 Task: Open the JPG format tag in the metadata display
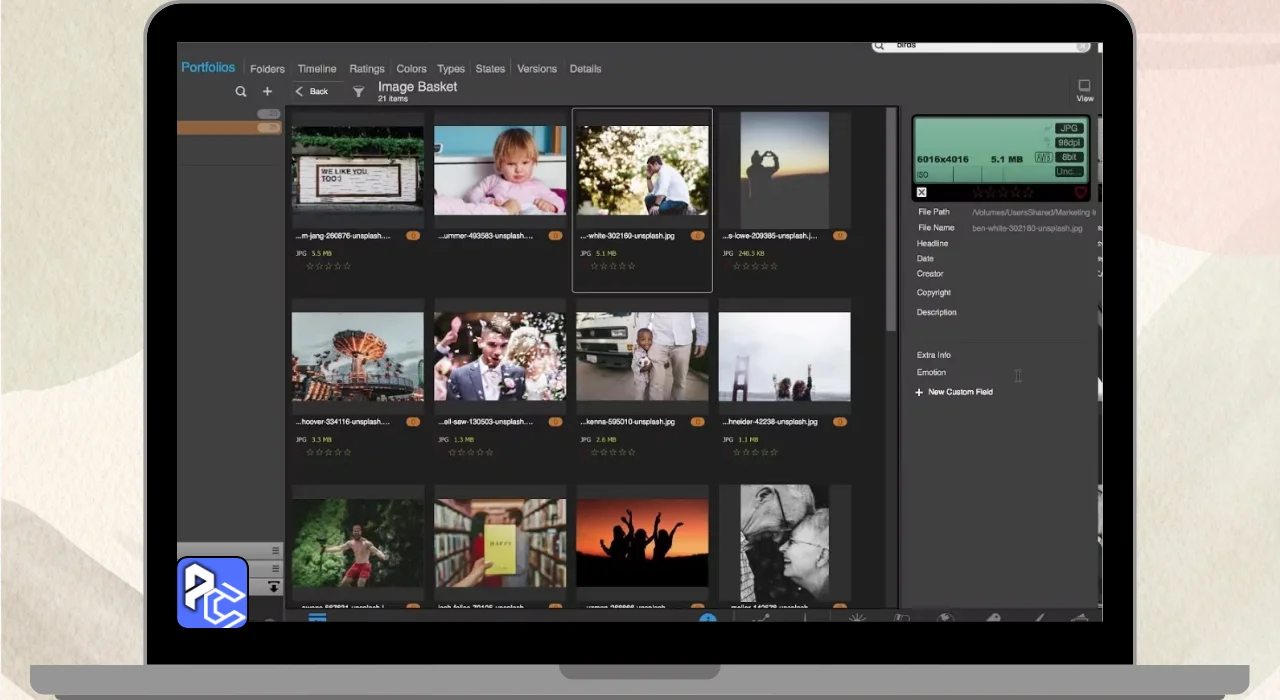1070,129
